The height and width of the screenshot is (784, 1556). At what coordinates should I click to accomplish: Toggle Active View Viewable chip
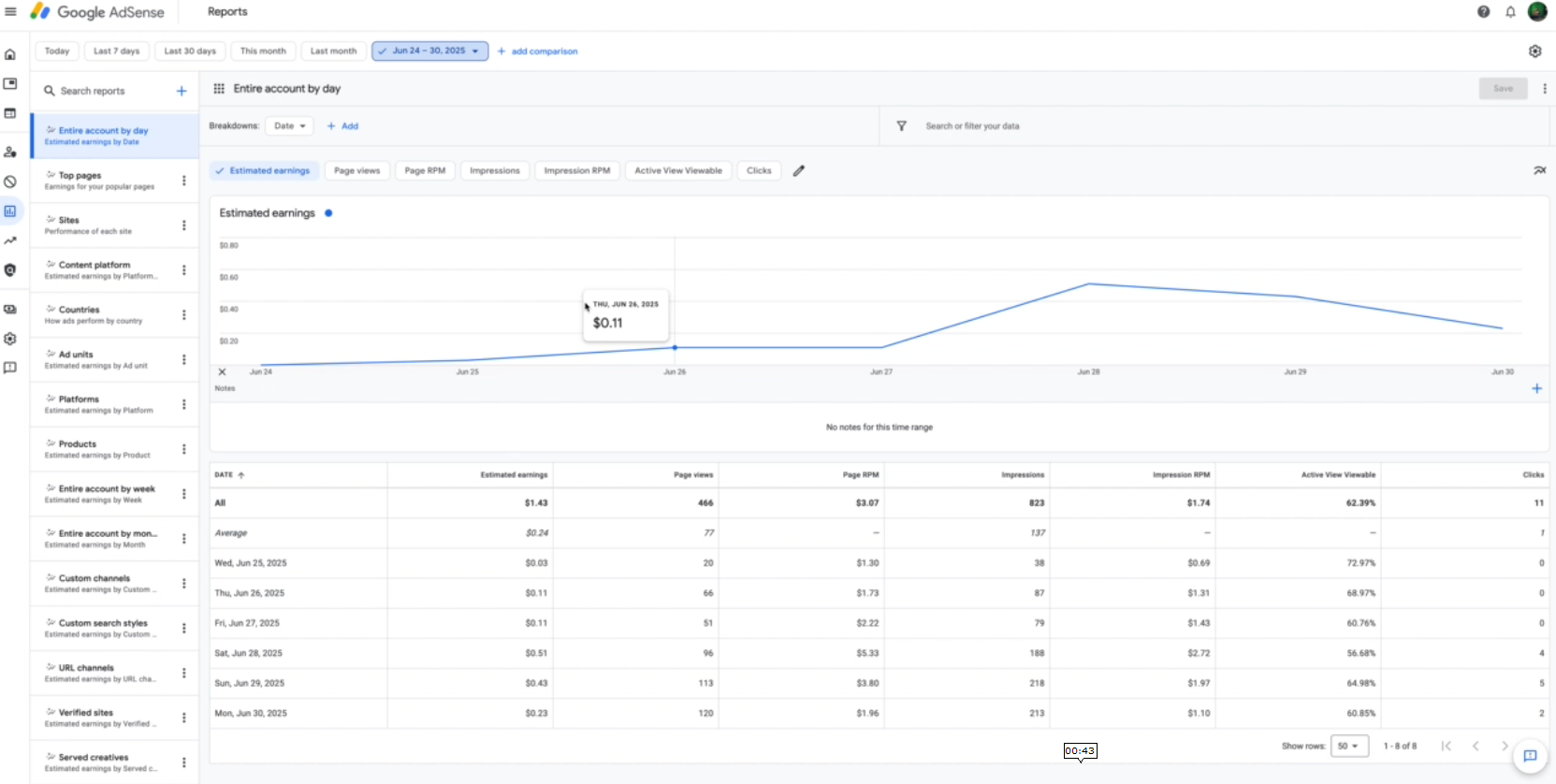pyautogui.click(x=678, y=171)
